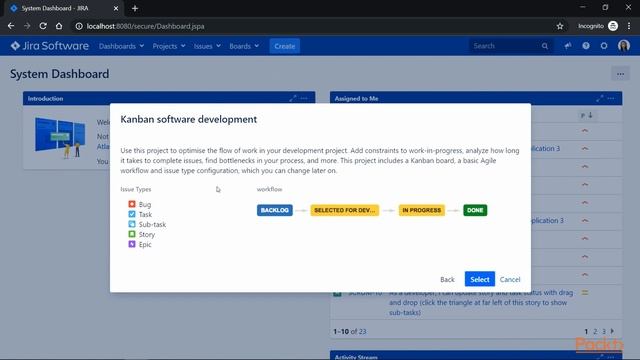640x360 pixels.
Task: Open the Issues menu
Action: click(207, 46)
